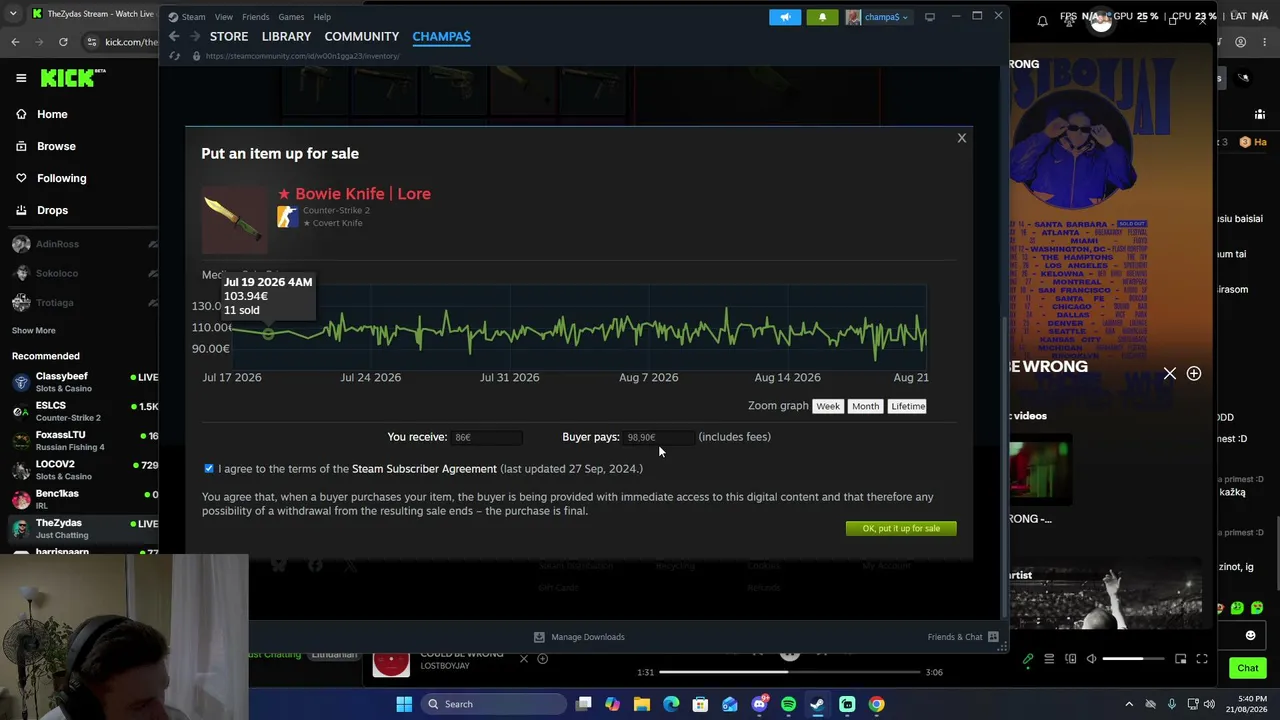Open ESLCS recommended channel

point(84,411)
